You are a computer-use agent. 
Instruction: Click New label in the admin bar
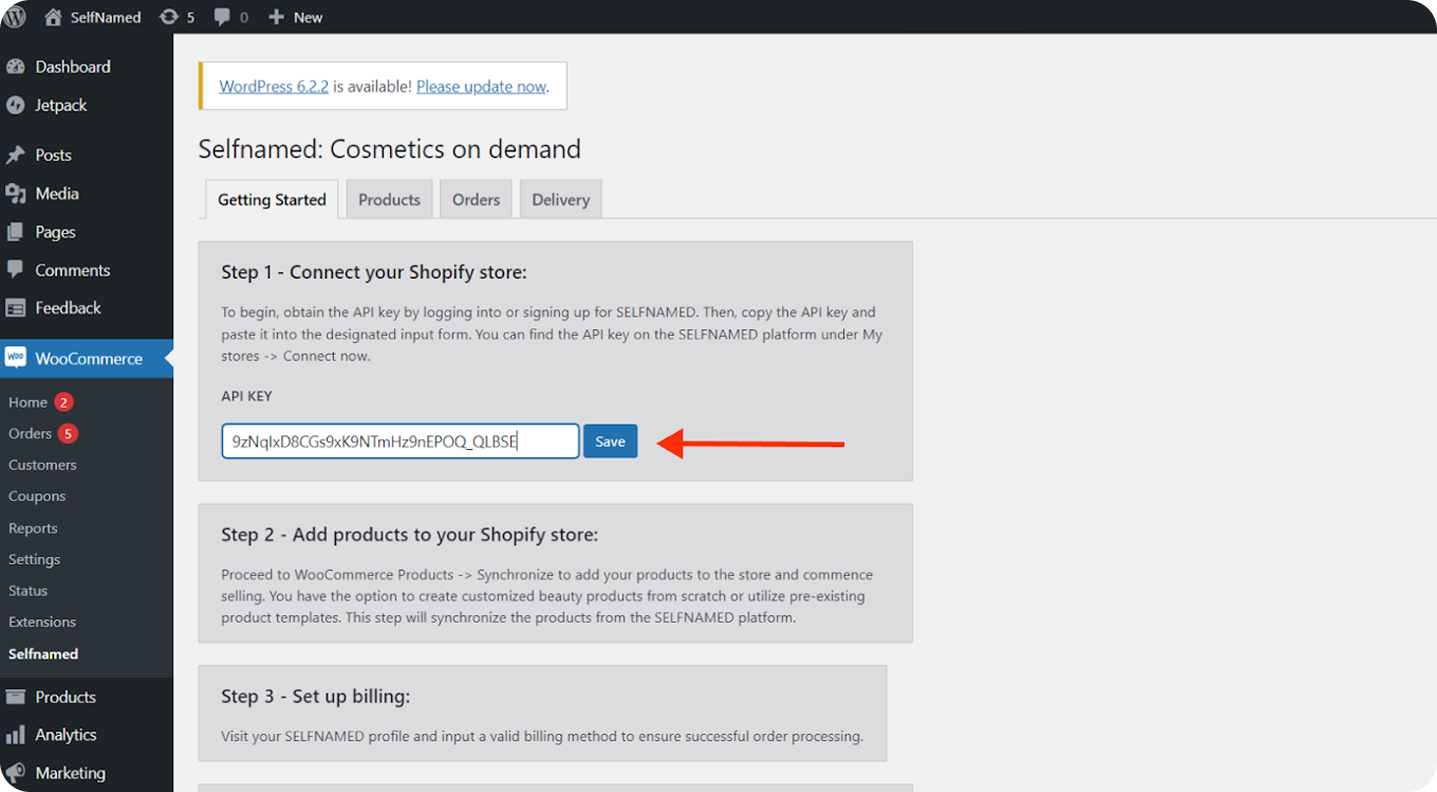308,17
